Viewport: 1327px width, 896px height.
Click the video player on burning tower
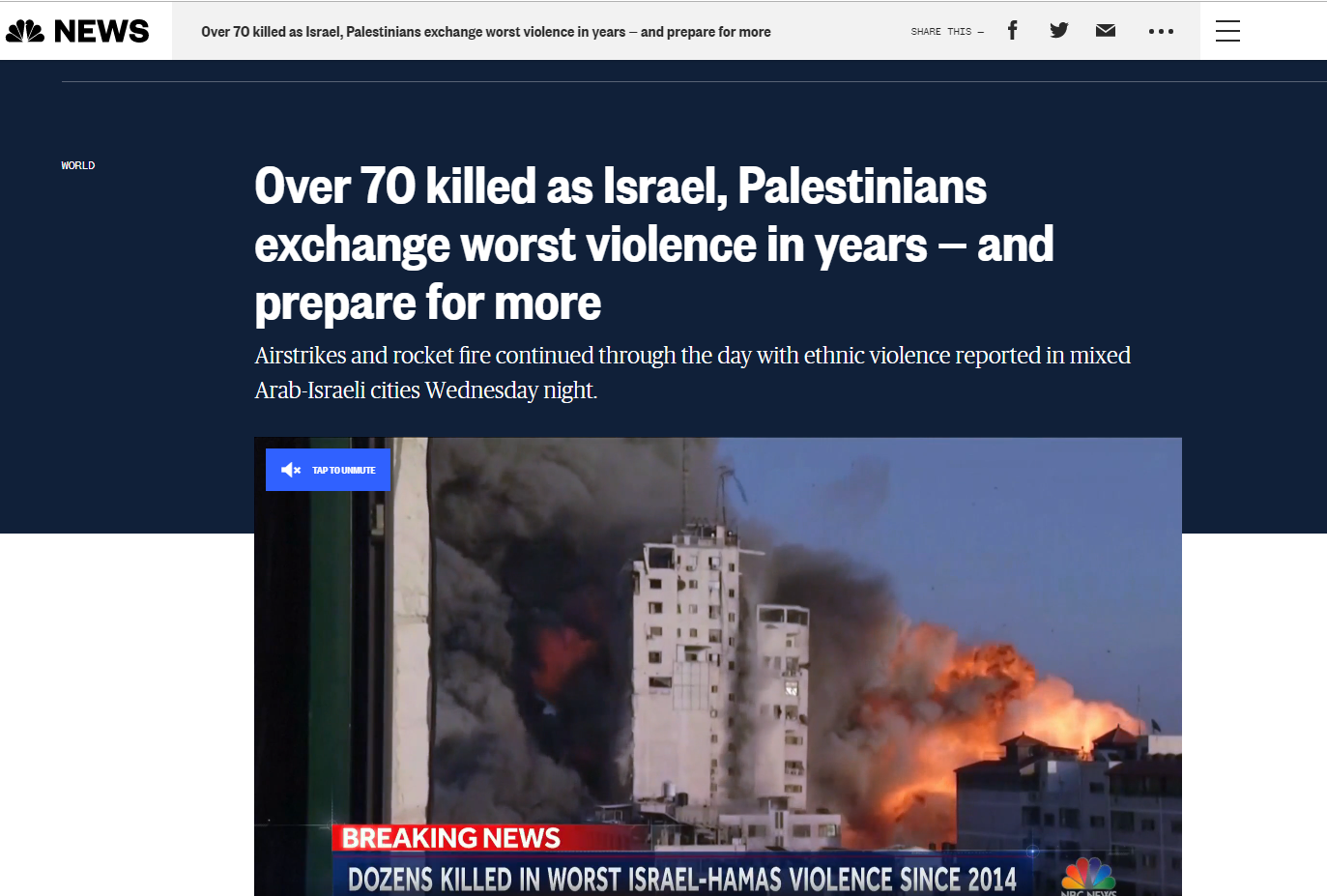coord(717,666)
